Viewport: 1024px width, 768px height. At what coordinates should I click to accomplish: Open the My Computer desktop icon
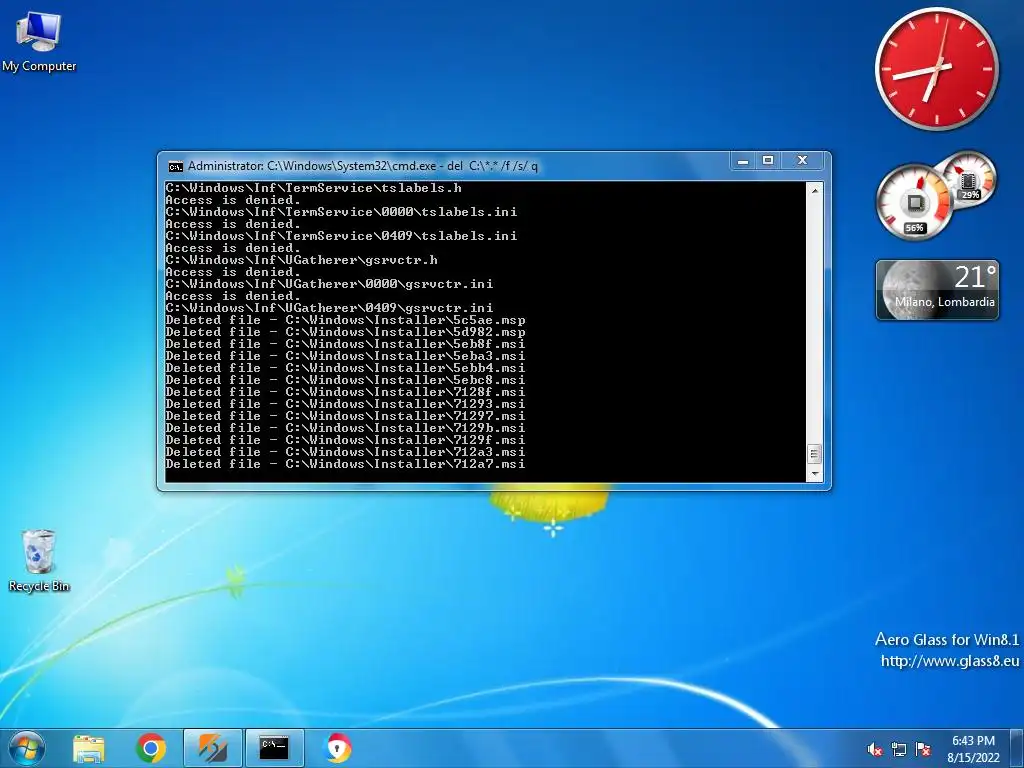[39, 41]
